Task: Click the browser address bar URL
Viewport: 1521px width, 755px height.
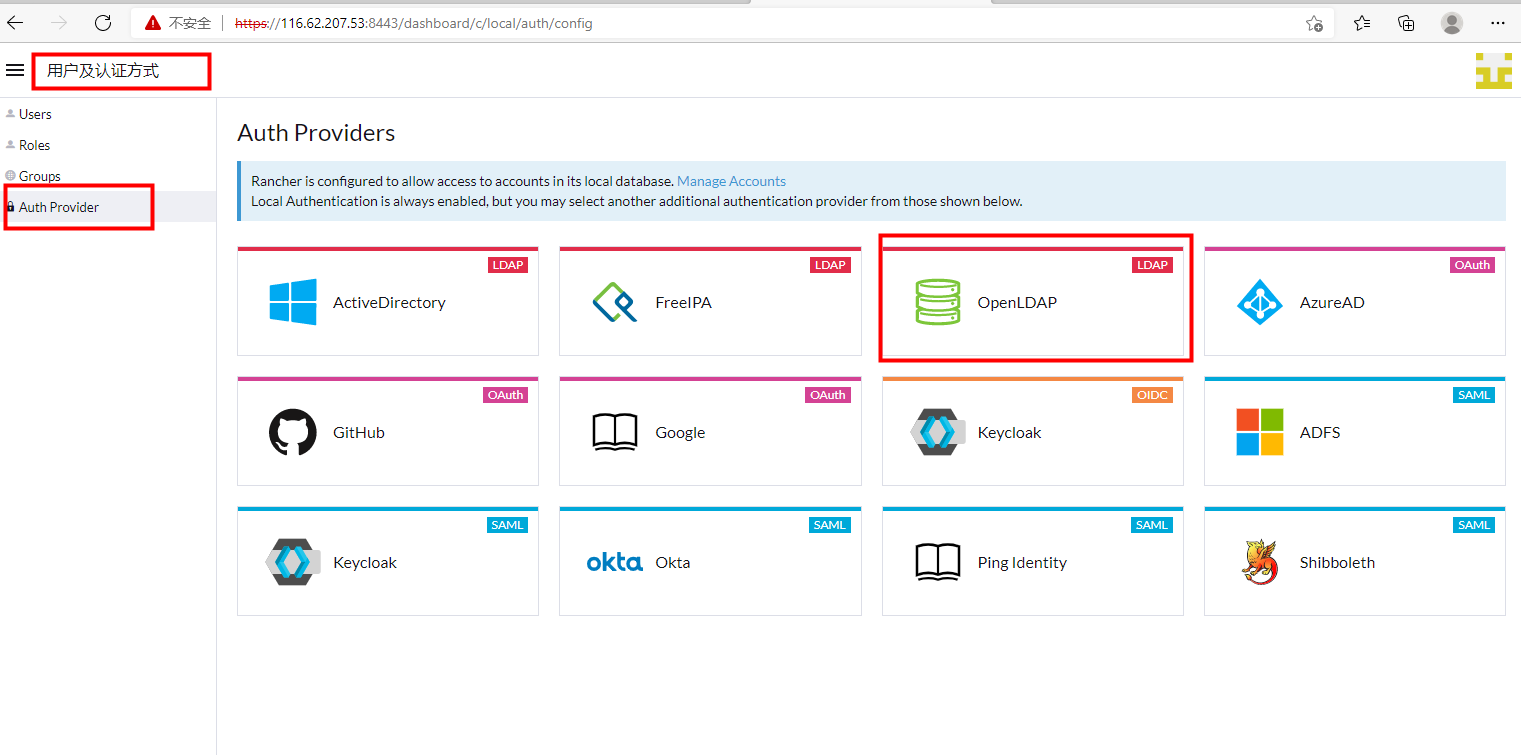Action: [413, 23]
